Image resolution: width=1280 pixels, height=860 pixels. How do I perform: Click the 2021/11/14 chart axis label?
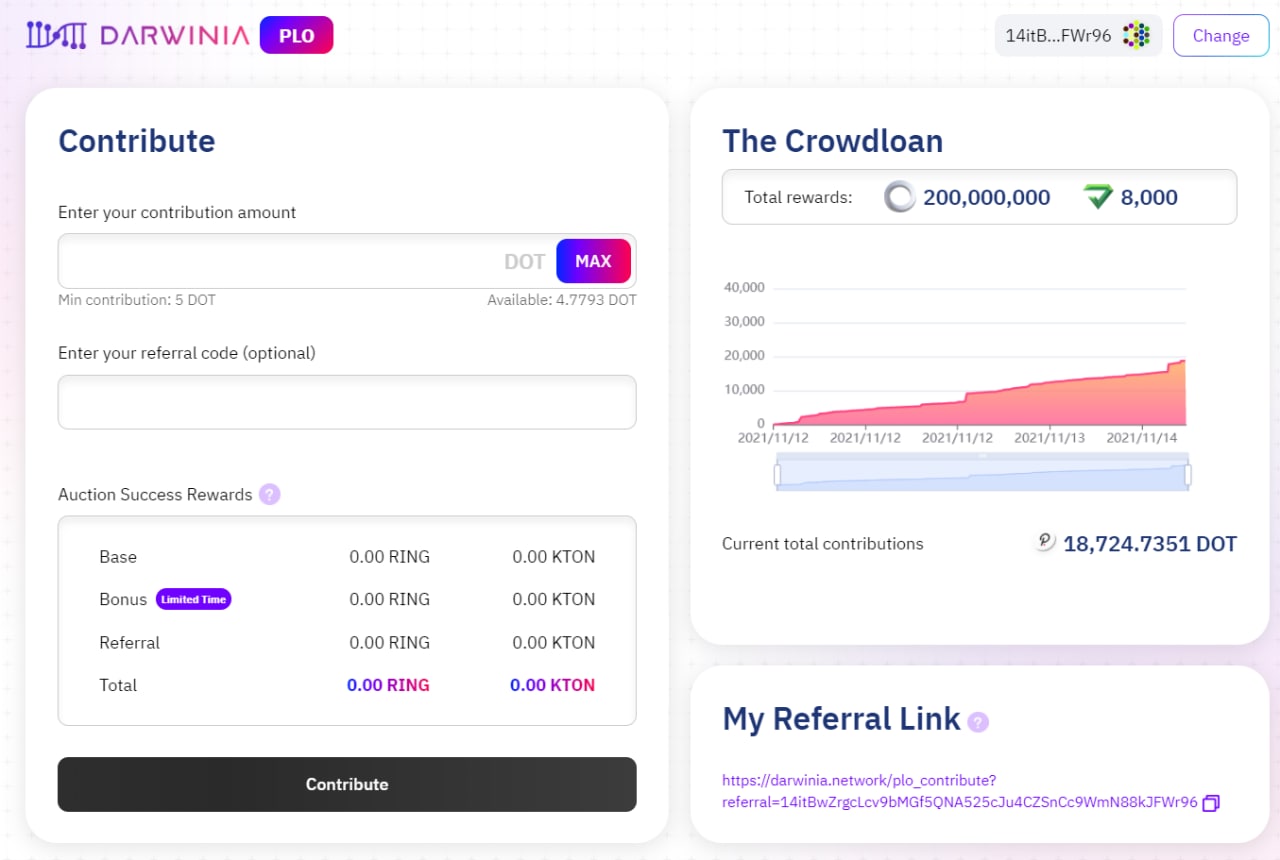pos(1142,438)
